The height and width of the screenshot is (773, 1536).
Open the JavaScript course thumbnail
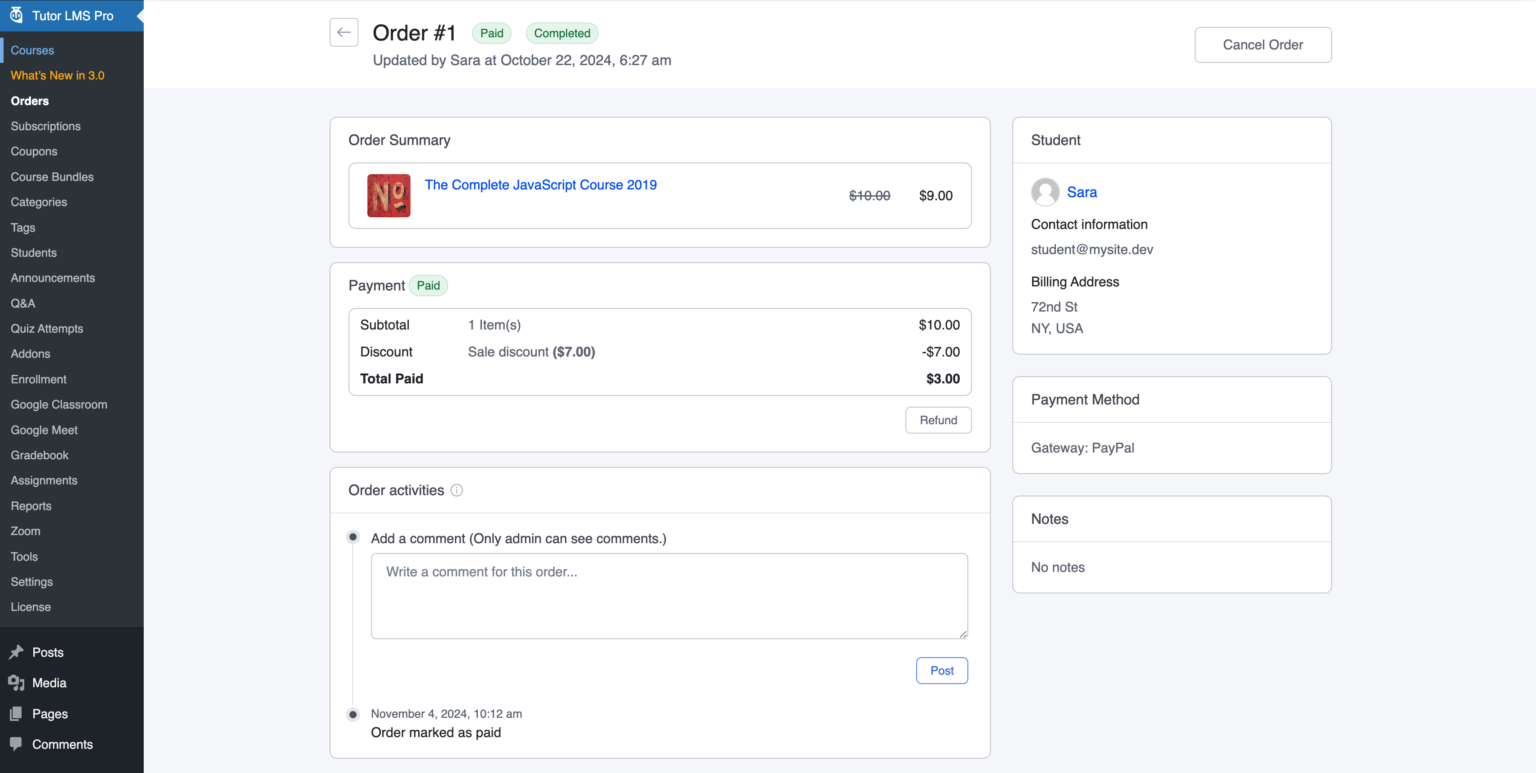coord(388,196)
